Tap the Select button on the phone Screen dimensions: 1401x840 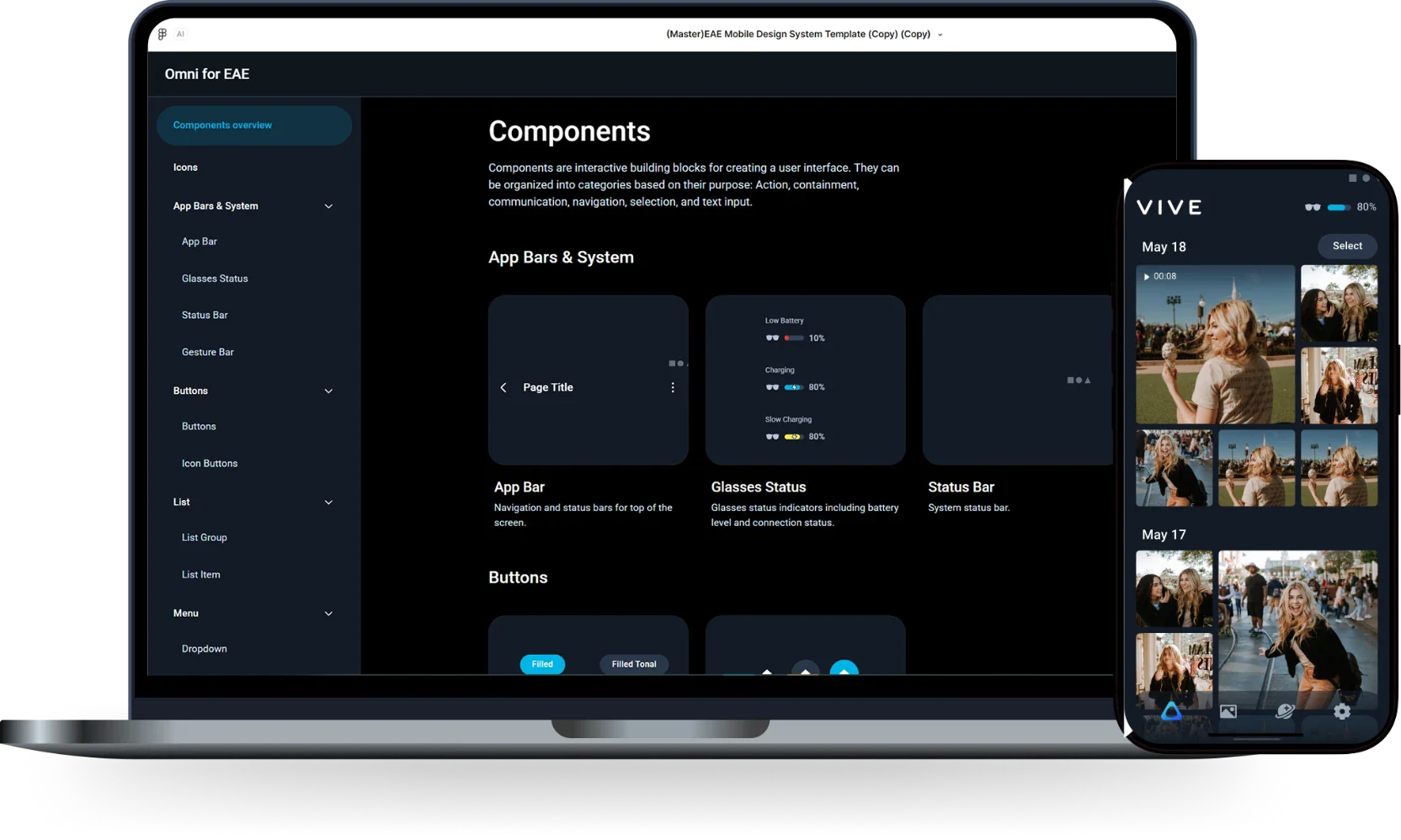point(1347,246)
